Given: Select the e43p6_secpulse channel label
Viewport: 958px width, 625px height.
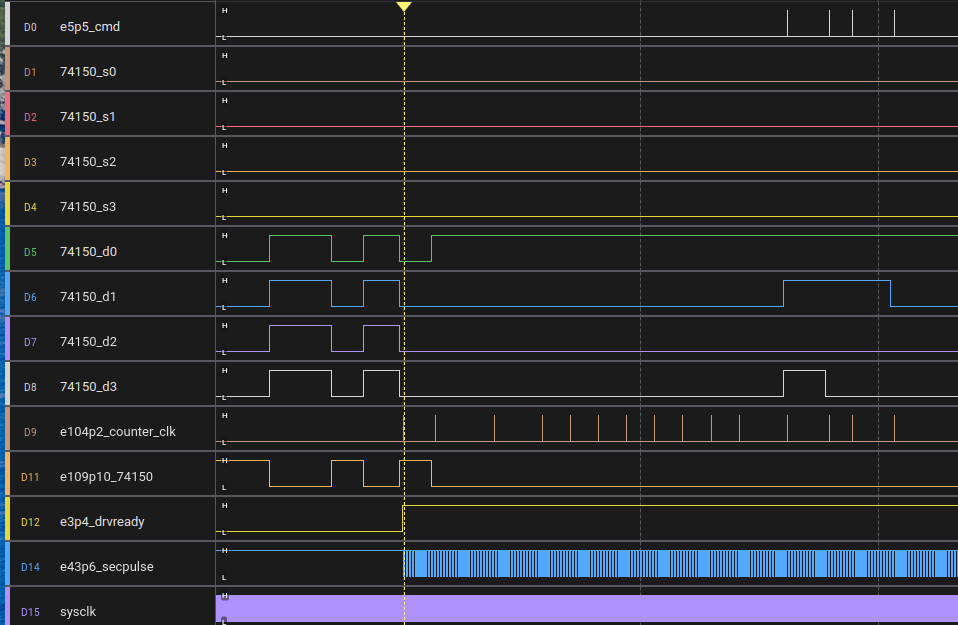Looking at the screenshot, I should coord(107,567).
